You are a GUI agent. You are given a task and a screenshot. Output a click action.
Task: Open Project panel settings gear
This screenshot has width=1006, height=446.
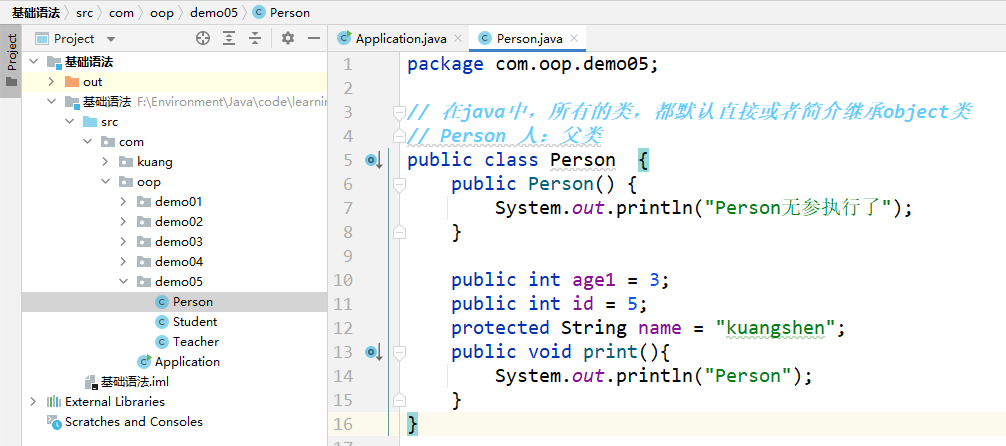(287, 39)
